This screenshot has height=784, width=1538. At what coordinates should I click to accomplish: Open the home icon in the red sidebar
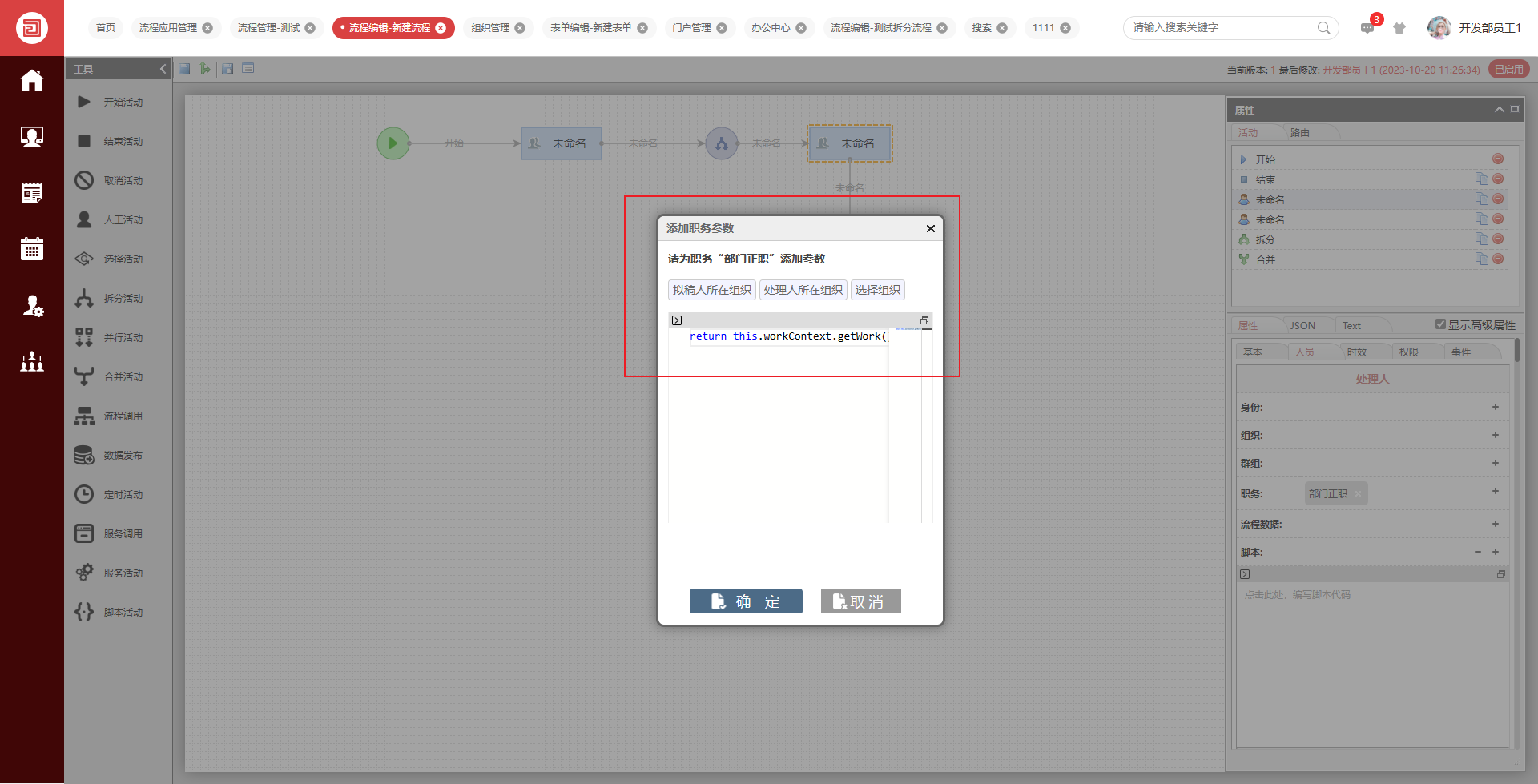click(32, 81)
